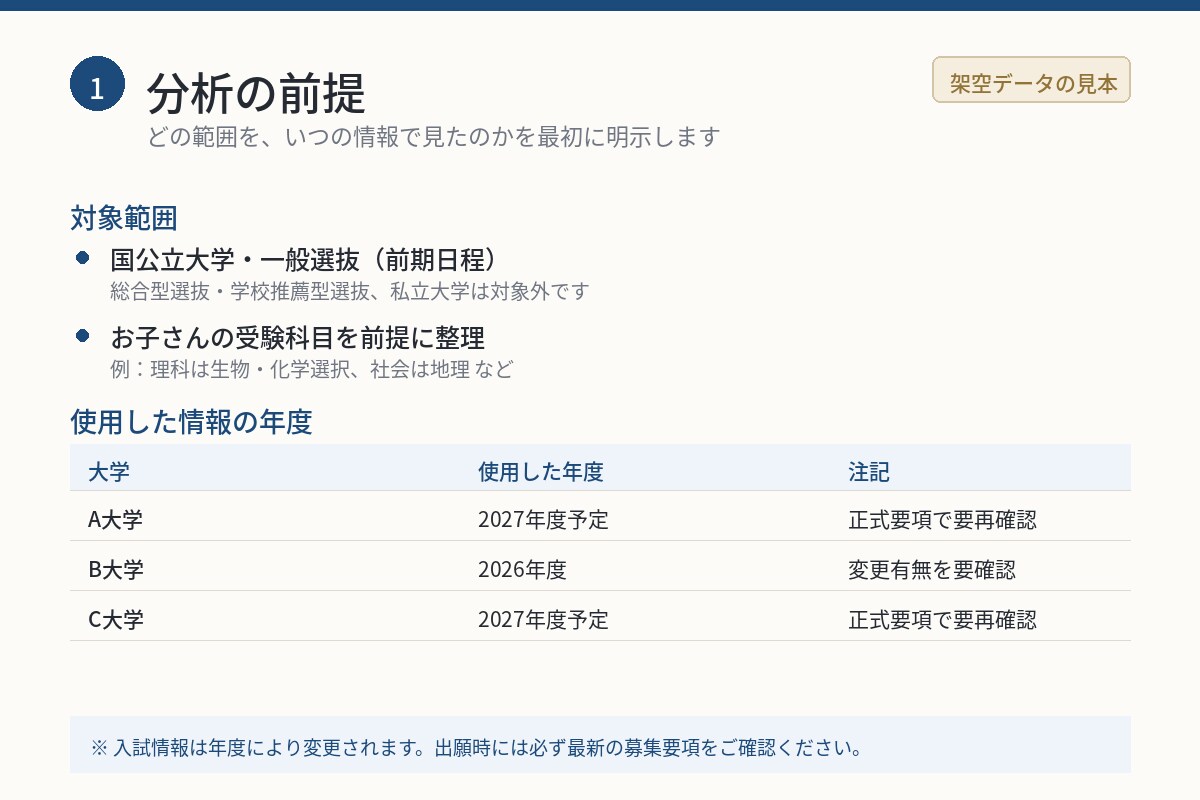This screenshot has width=1200, height=800.
Task: Select the C大学 table cell
Action: [x=116, y=620]
